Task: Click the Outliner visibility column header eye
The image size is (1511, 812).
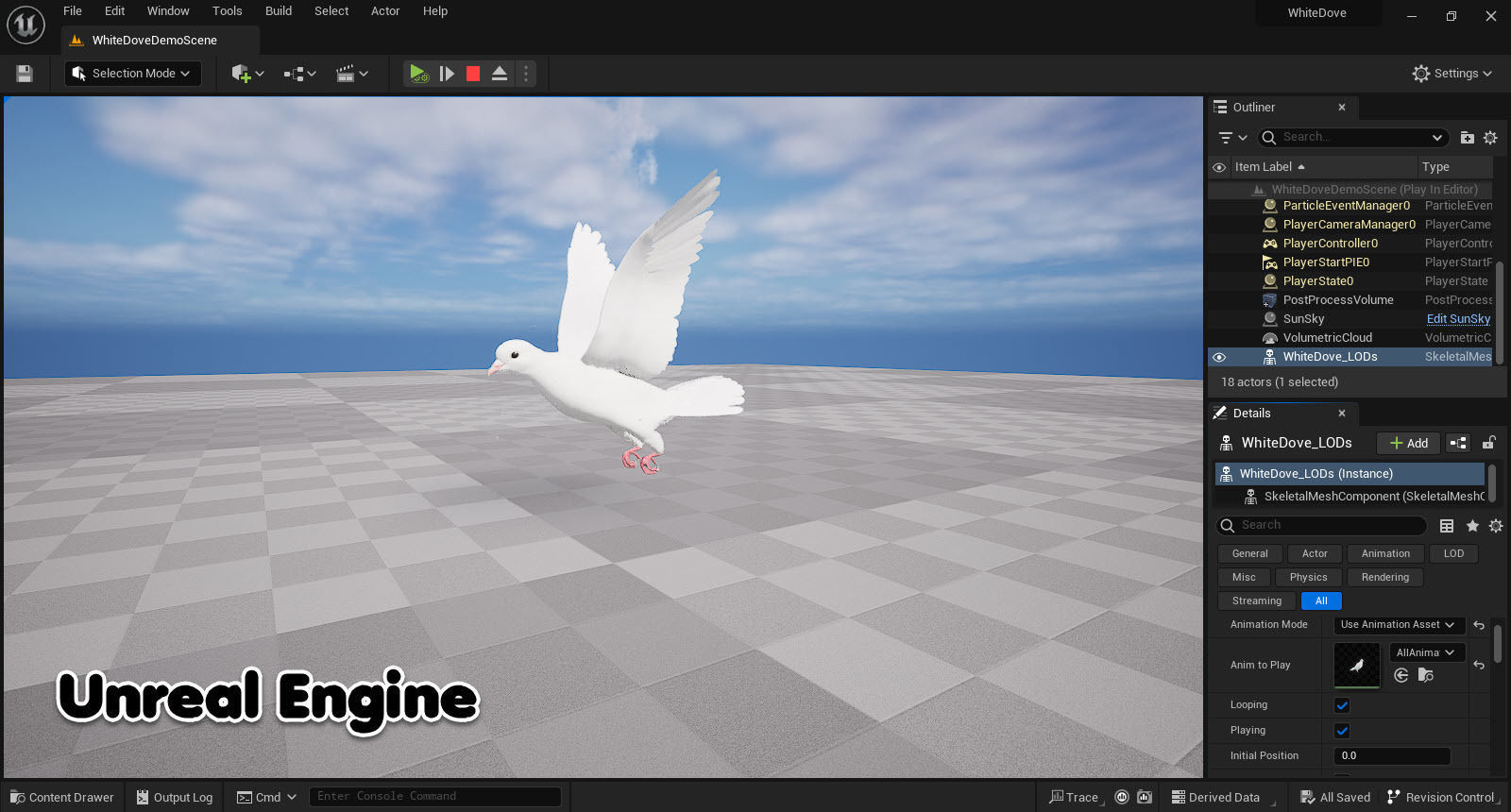Action: [x=1219, y=167]
